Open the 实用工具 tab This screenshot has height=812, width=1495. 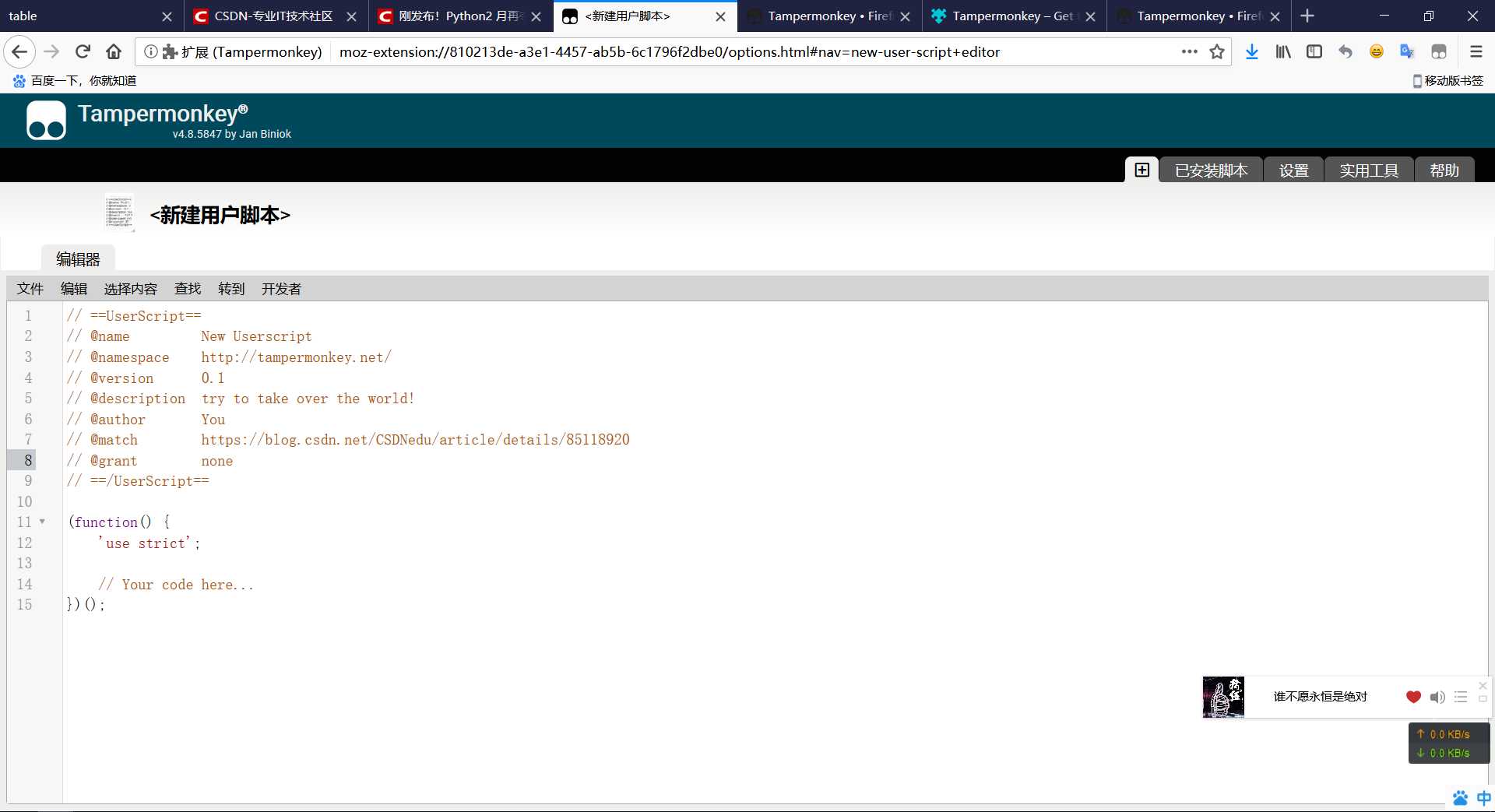[1369, 170]
